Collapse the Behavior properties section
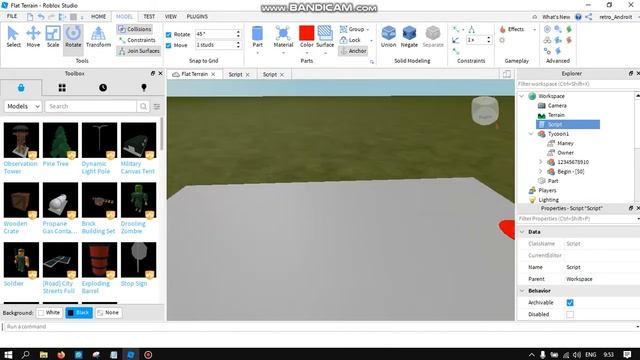The image size is (640, 360). [522, 291]
